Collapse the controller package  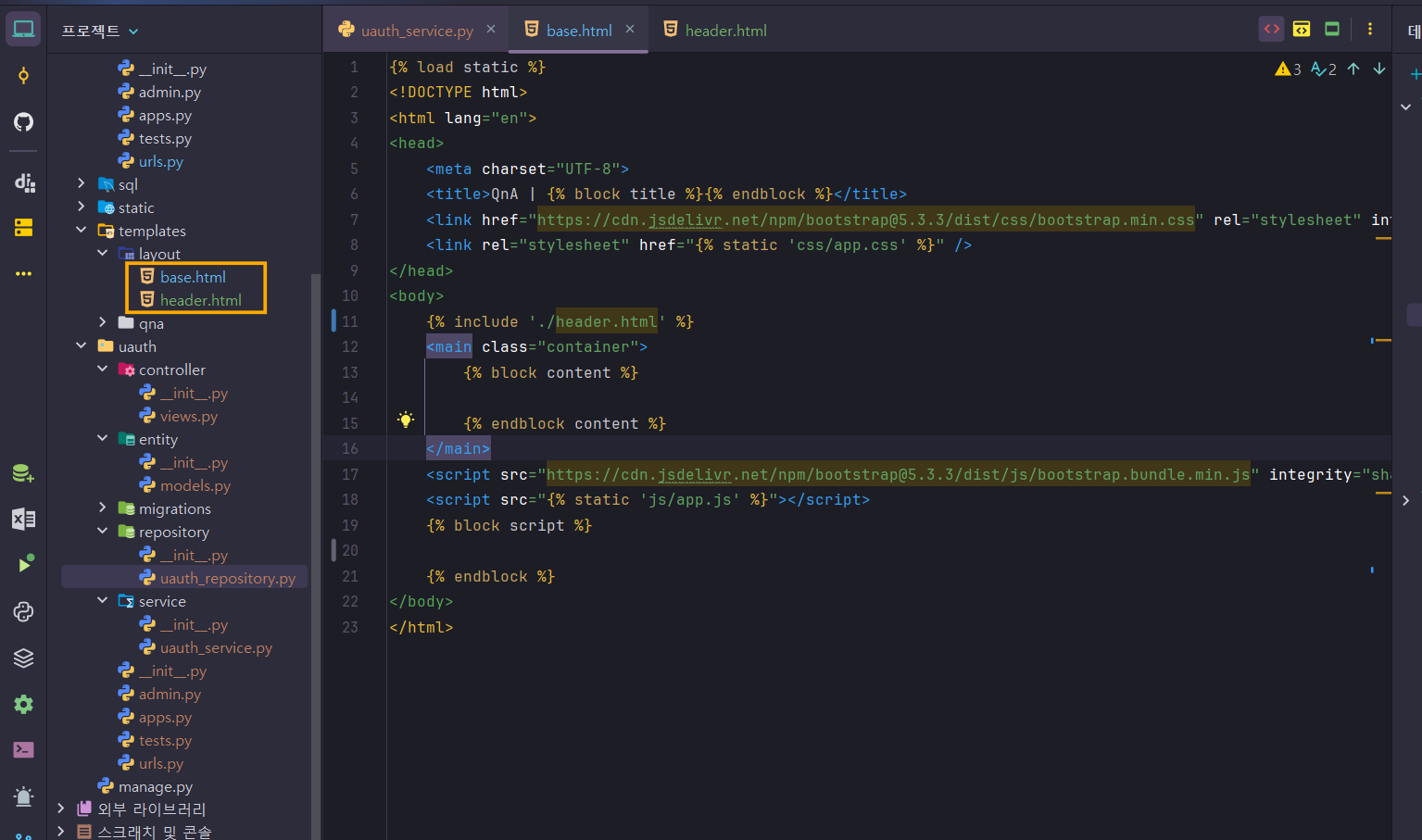pyautogui.click(x=102, y=369)
